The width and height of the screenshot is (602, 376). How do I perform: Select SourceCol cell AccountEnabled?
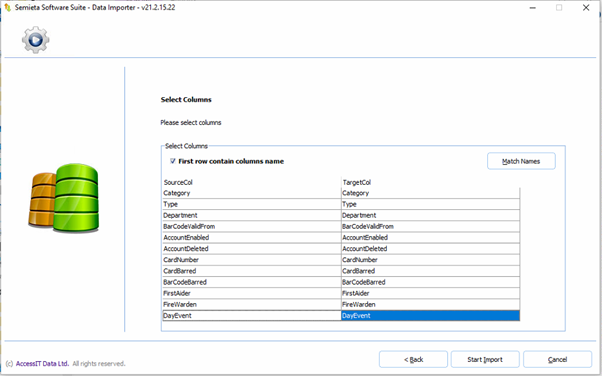tap(252, 238)
